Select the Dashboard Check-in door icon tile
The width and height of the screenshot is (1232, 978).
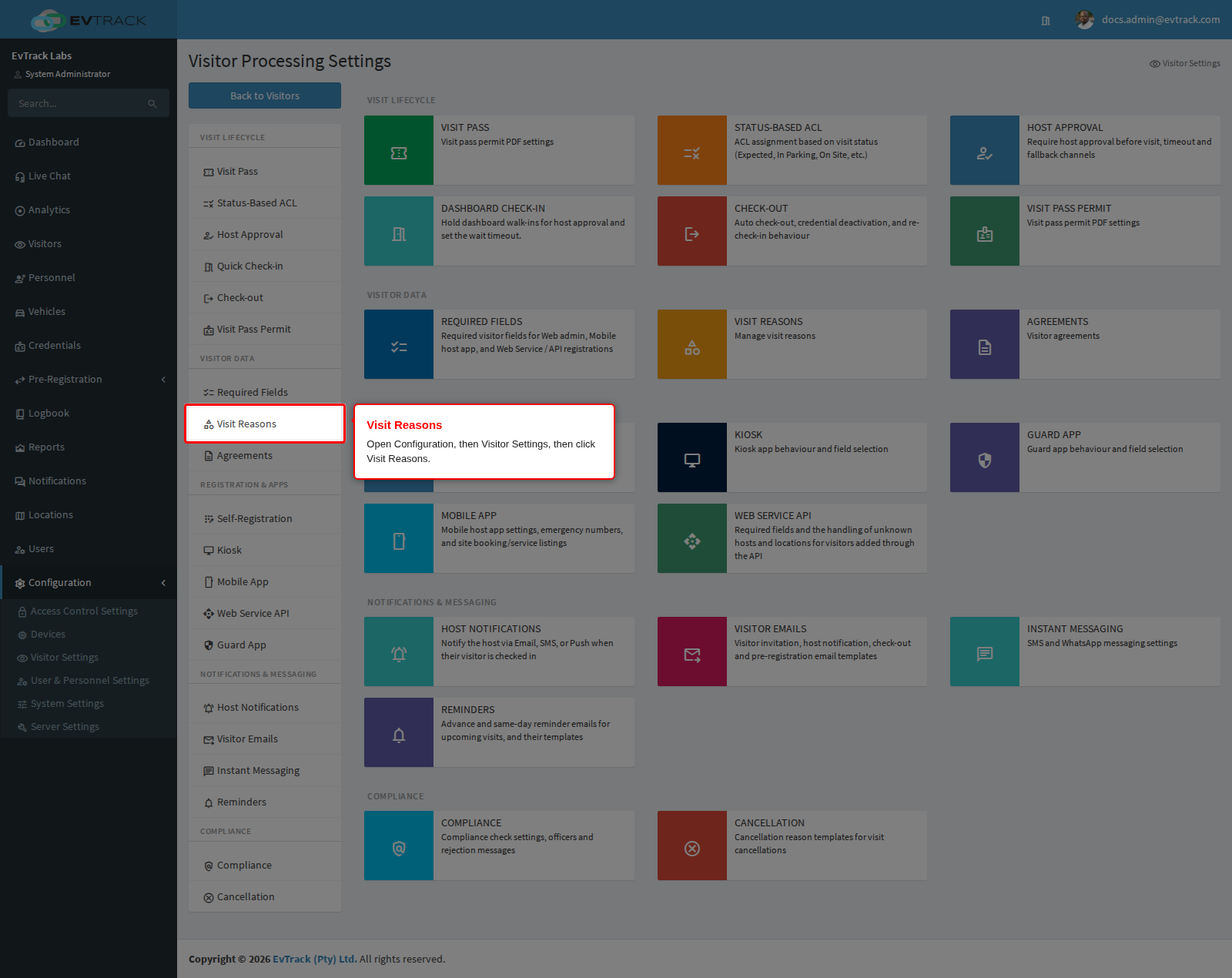pos(399,231)
